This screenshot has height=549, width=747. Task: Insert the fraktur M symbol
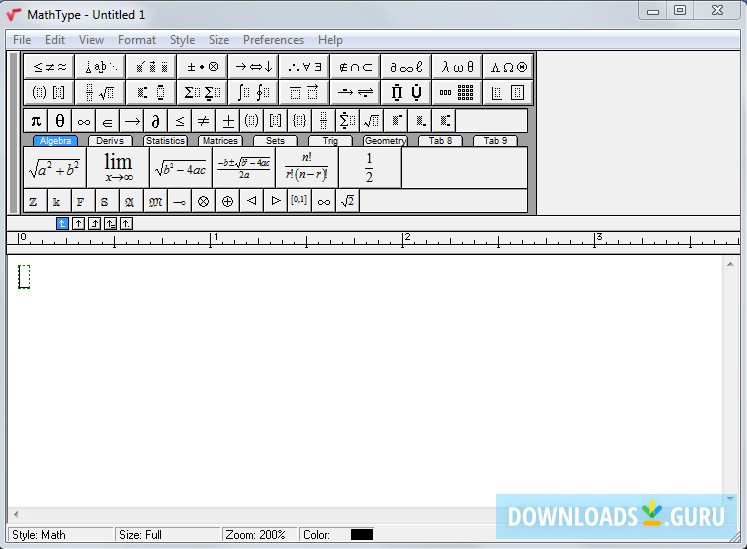point(156,202)
